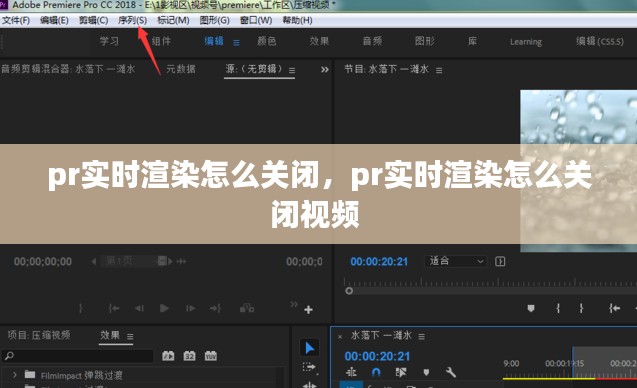
Task: Switch to the Learning workspace
Action: coord(526,42)
